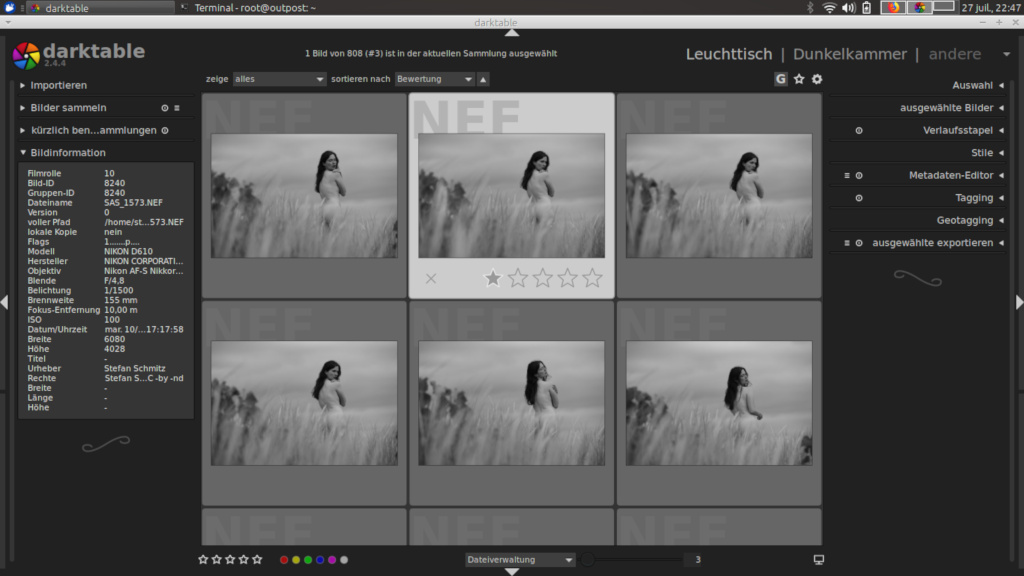1024x576 pixels.
Task: Toggle star overlays in top toolbar
Action: point(799,79)
